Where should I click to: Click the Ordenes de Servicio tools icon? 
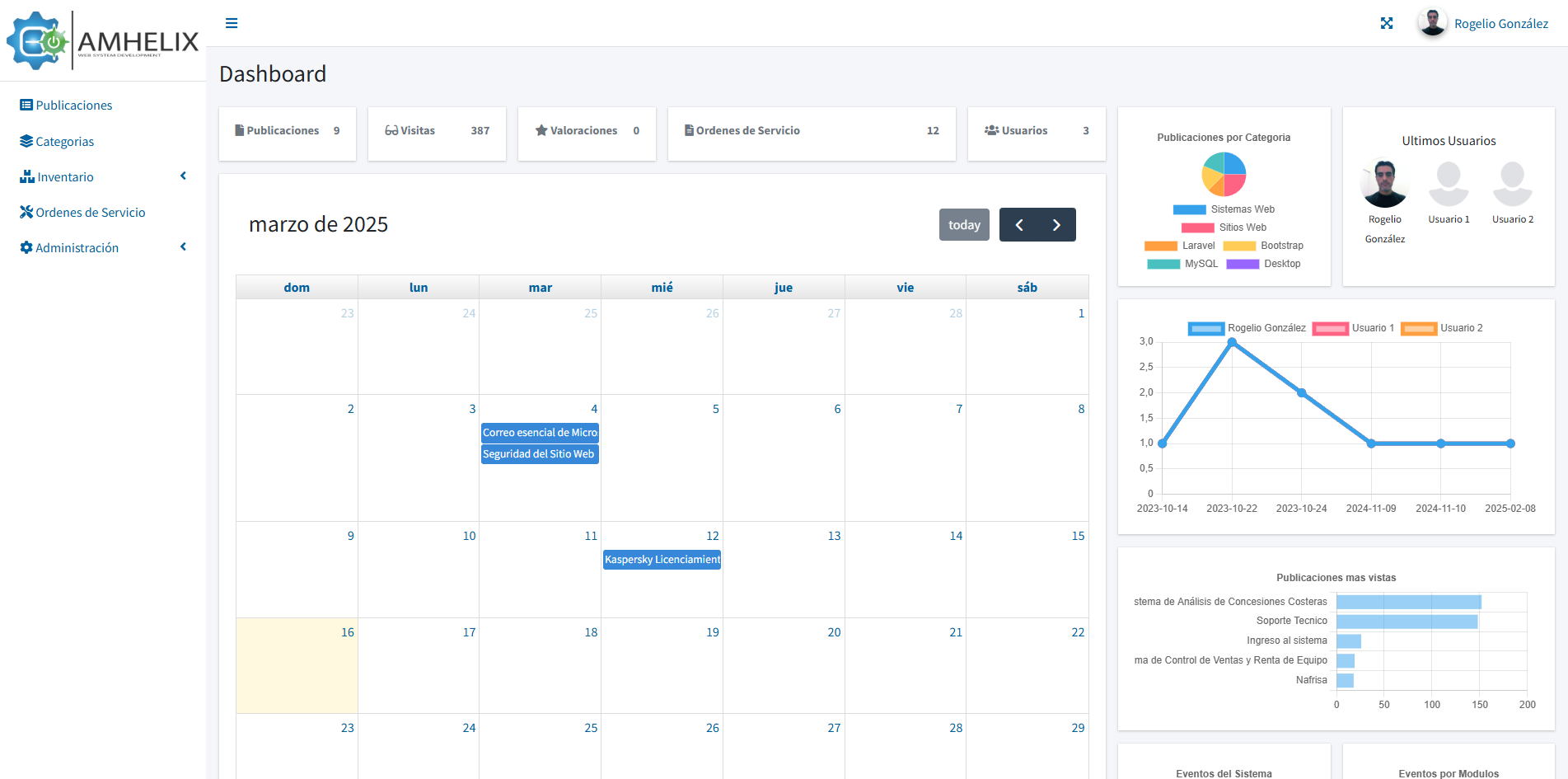[x=26, y=213]
